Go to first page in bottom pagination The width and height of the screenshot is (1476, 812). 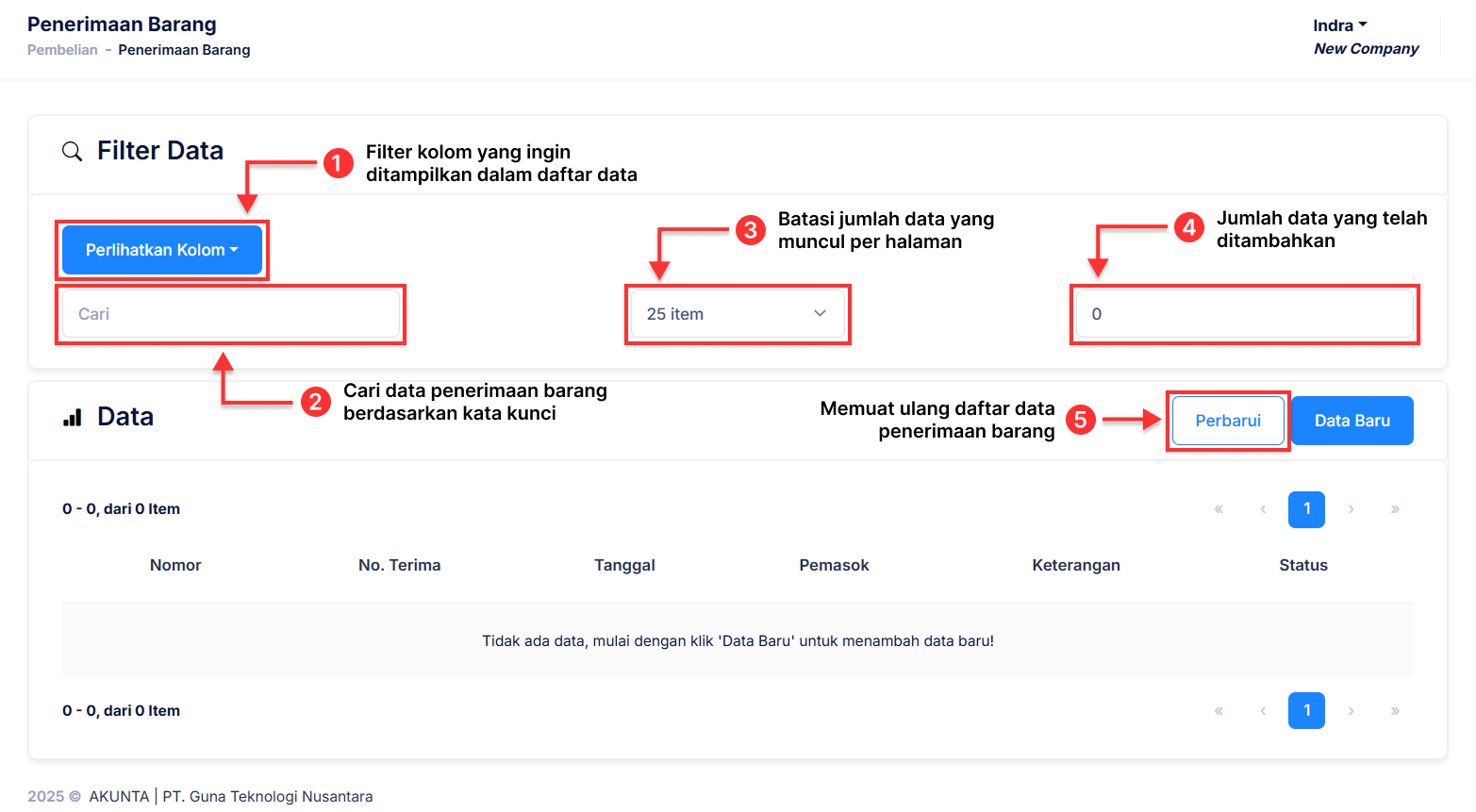[1219, 711]
